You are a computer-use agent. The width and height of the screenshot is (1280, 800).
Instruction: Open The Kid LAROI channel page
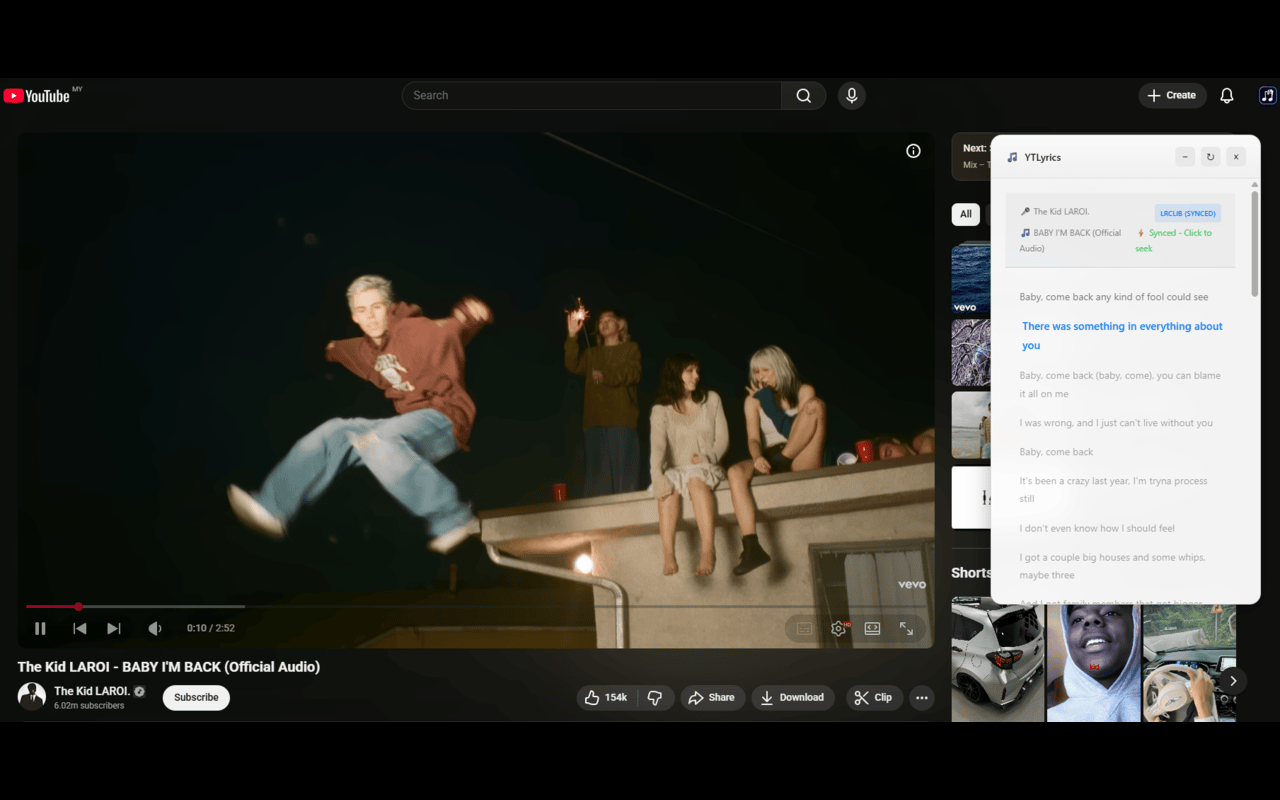pyautogui.click(x=93, y=690)
